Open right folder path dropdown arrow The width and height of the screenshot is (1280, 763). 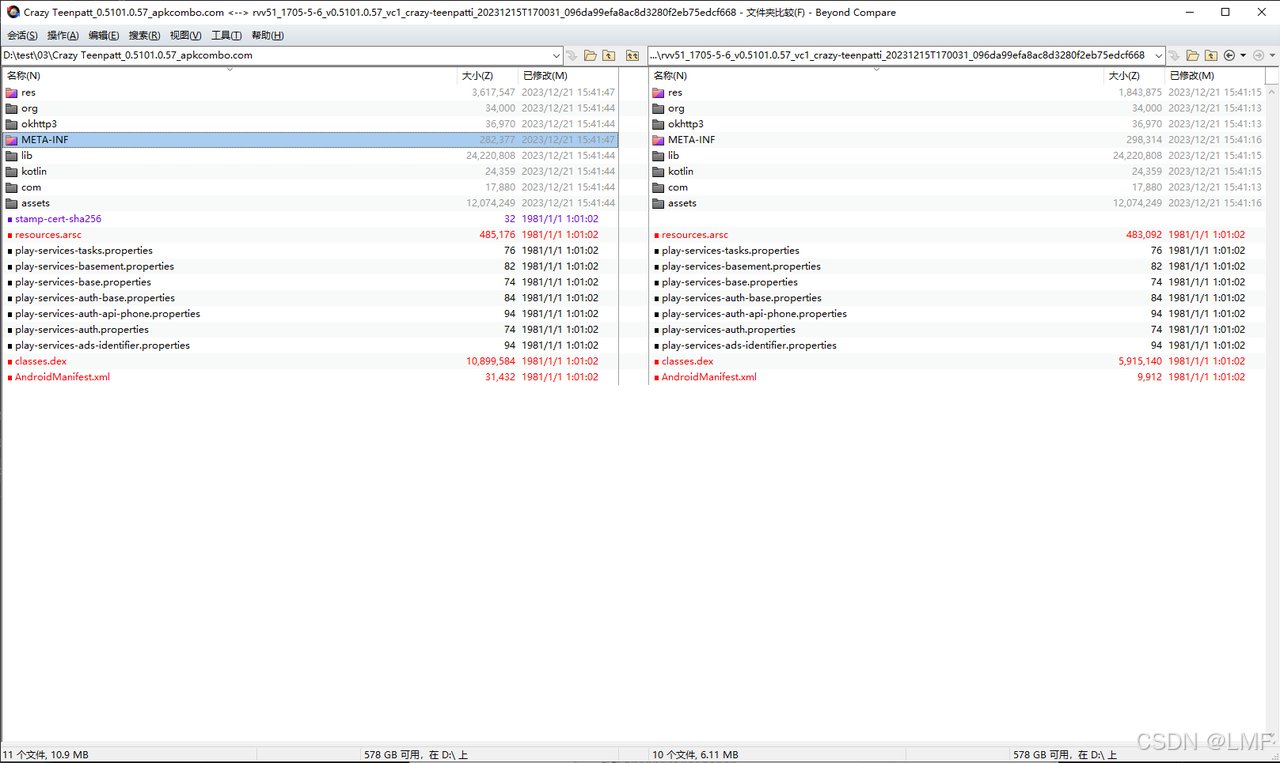tap(1159, 55)
